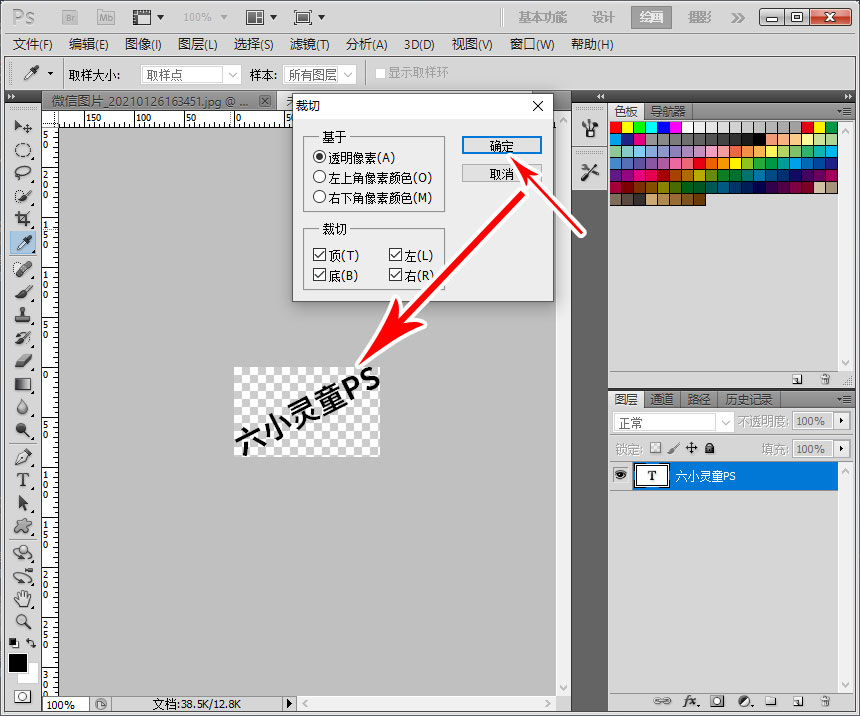Open the File menu
The image size is (860, 716).
click(32, 44)
